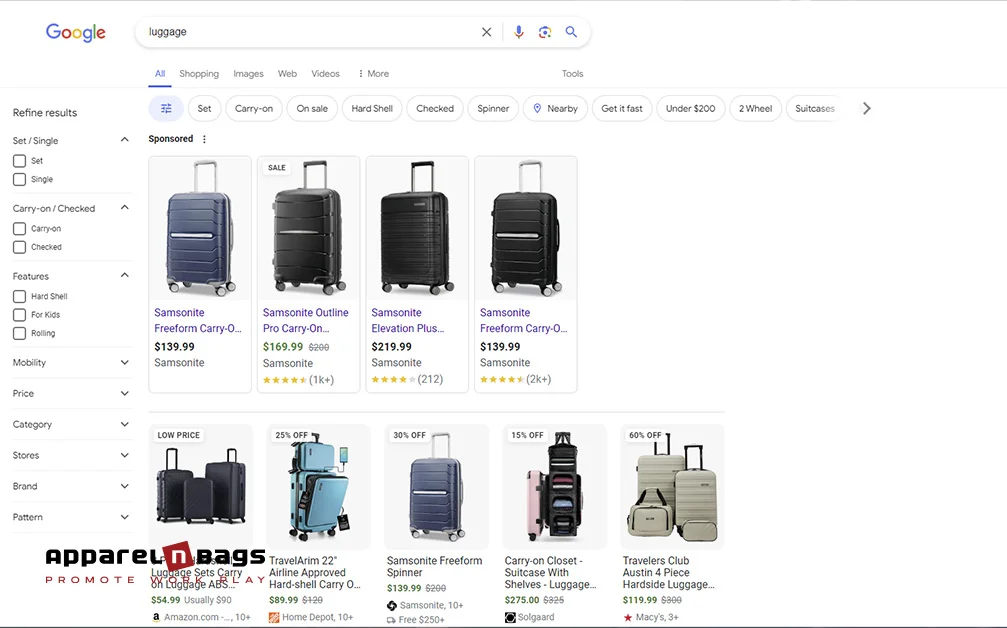The image size is (1007, 628).
Task: Open the Images search tab
Action: [248, 73]
